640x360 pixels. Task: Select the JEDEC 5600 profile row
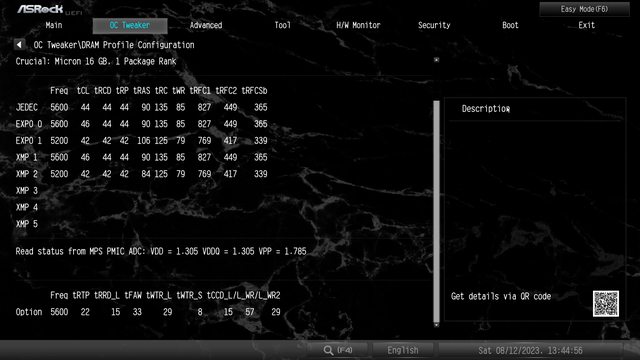pos(141,107)
